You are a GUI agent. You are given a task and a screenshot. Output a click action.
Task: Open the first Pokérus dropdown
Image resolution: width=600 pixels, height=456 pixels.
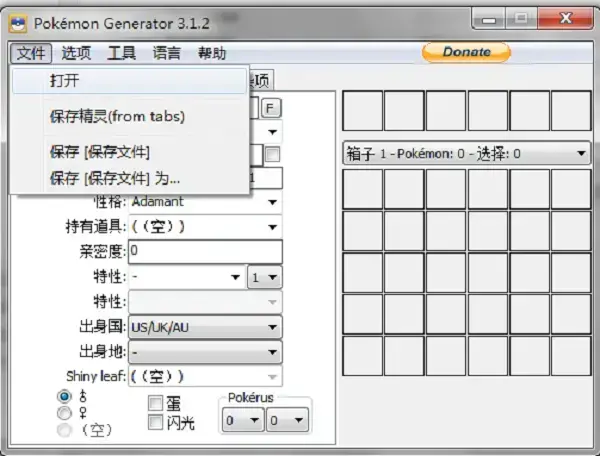[243, 420]
